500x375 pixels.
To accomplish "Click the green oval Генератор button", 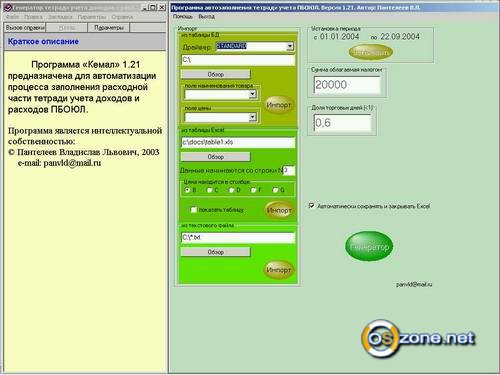I will coord(369,246).
